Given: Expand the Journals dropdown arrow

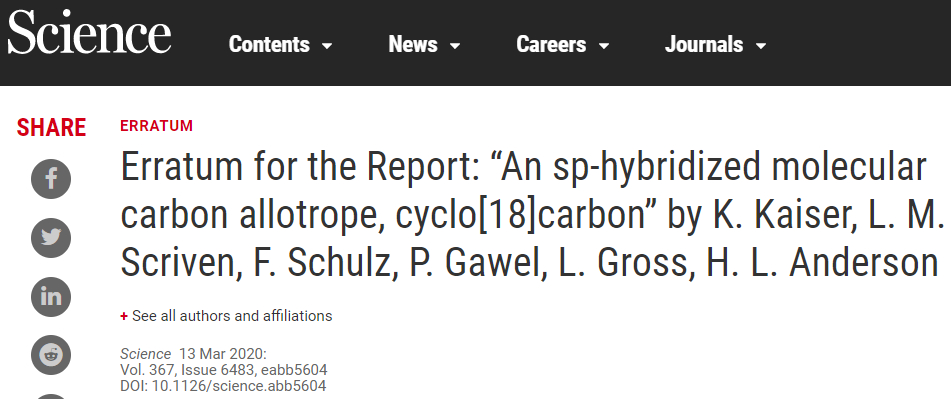Looking at the screenshot, I should (761, 45).
